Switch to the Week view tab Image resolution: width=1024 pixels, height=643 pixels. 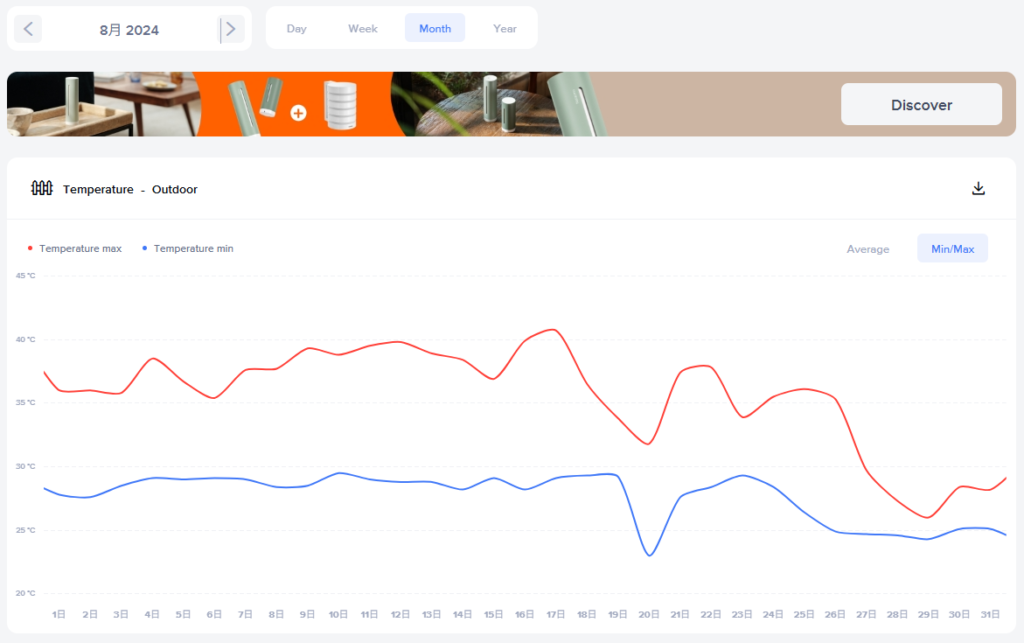pyautogui.click(x=362, y=28)
